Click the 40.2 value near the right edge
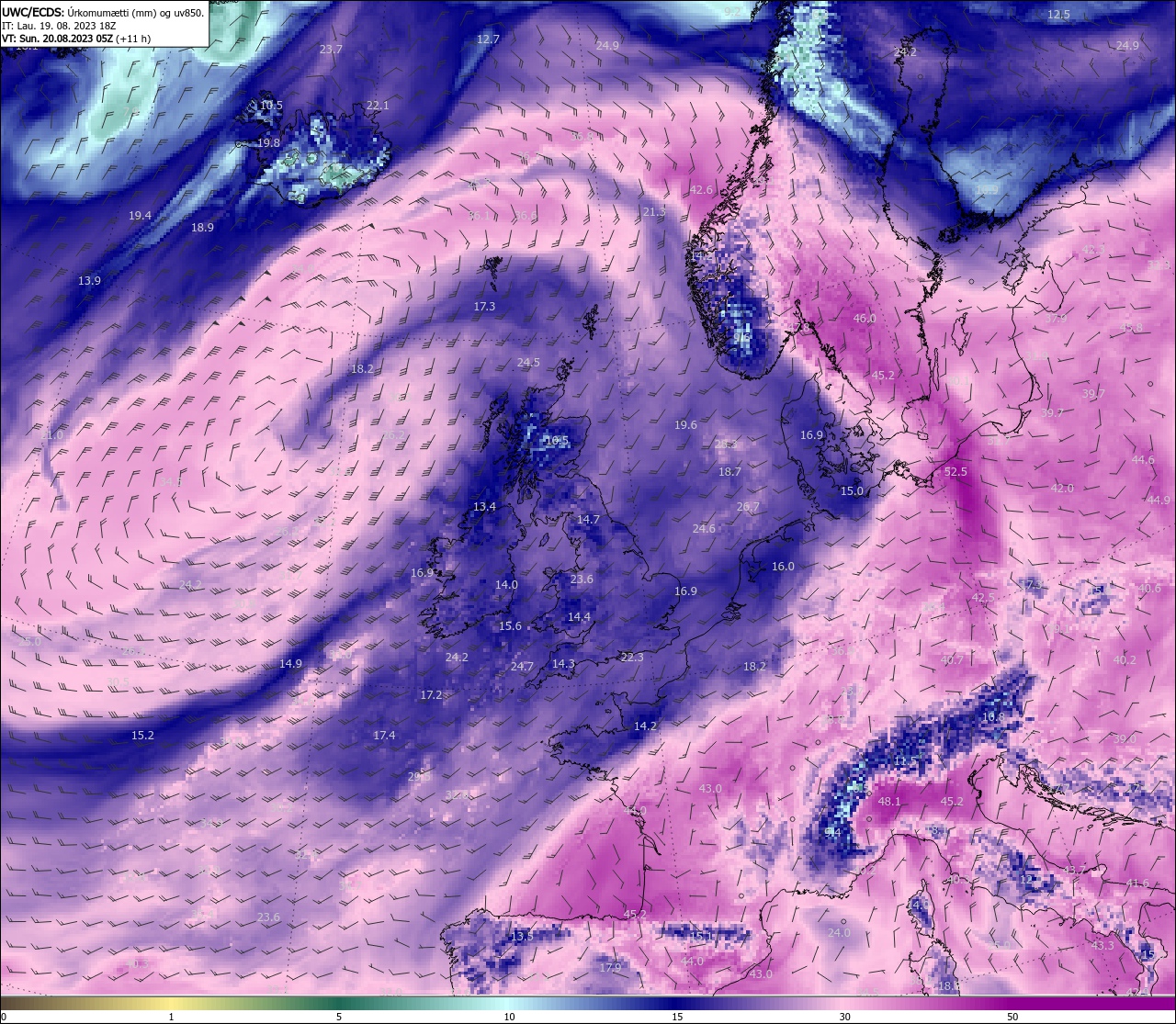This screenshot has height=1024, width=1176. coord(1125,660)
